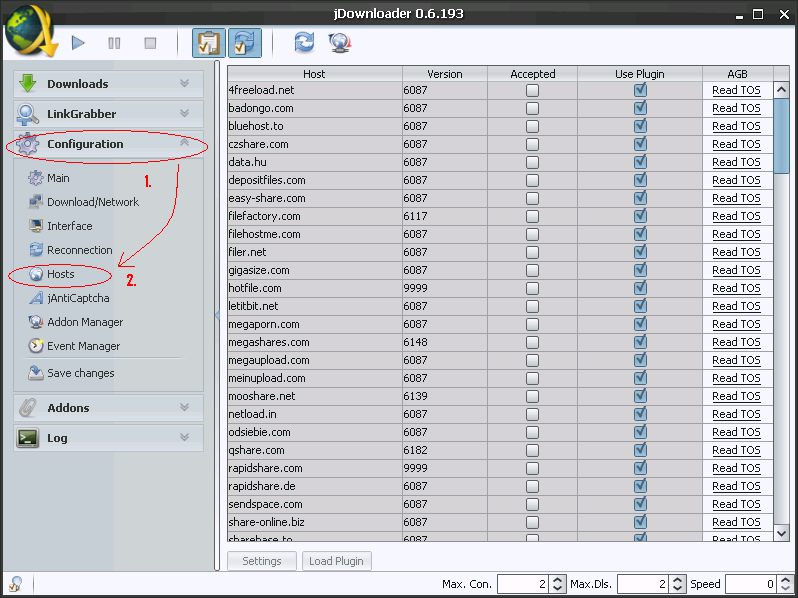The height and width of the screenshot is (598, 798).
Task: Open the Event Manager
Action: point(74,346)
